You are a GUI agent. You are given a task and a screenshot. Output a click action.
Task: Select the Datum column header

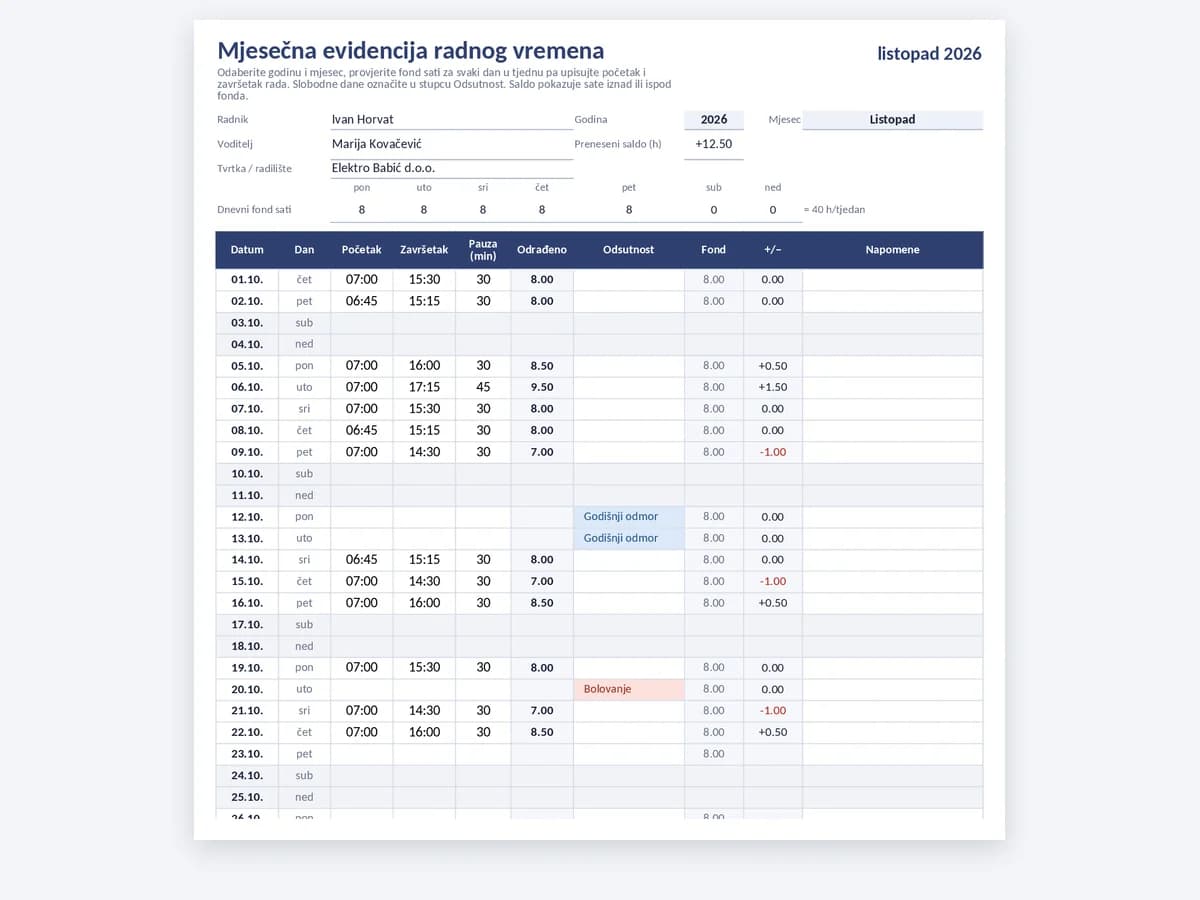(247, 250)
